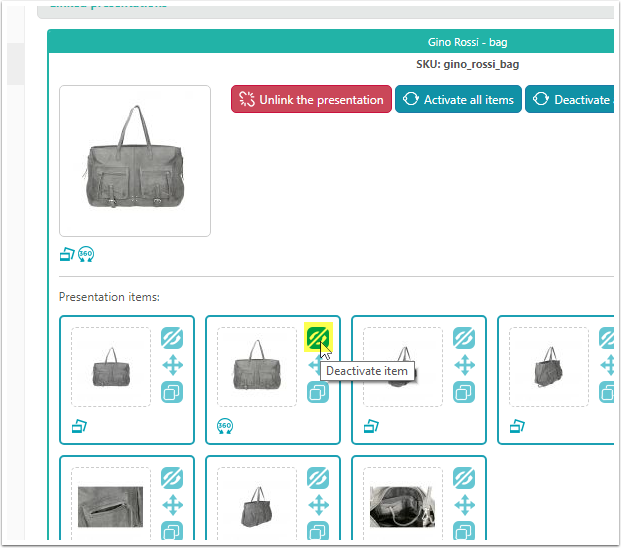Select the 360 item's bag thumbnail
This screenshot has height=548, width=621.
coord(257,367)
